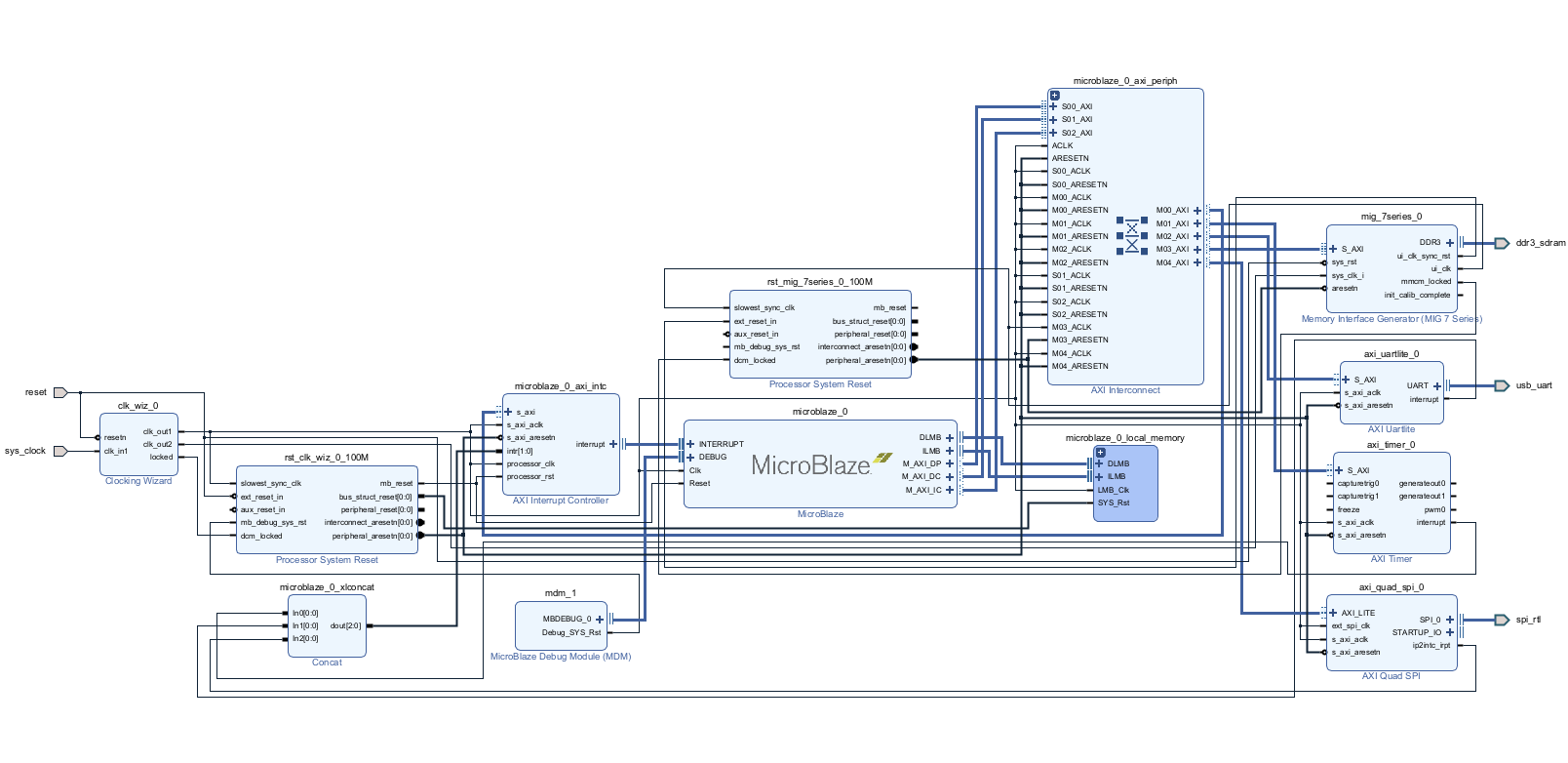Select the reset input port

59,392
